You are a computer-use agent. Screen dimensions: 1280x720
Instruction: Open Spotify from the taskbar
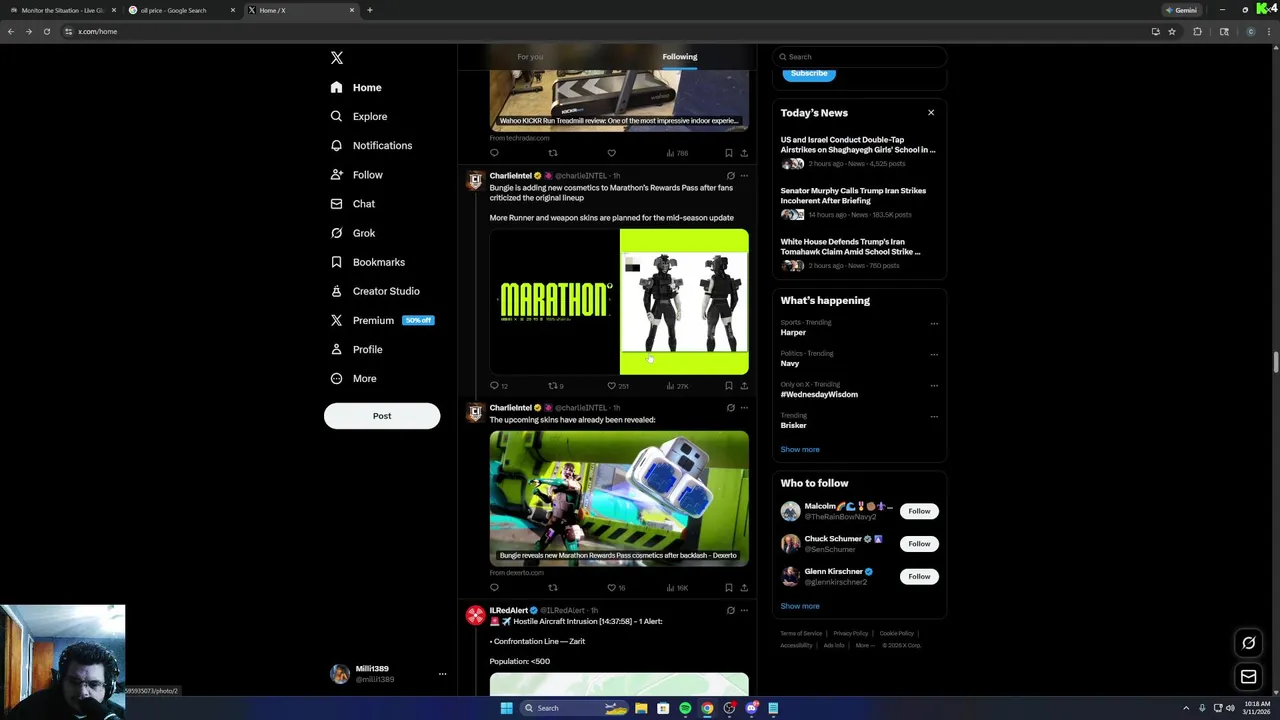click(x=685, y=708)
